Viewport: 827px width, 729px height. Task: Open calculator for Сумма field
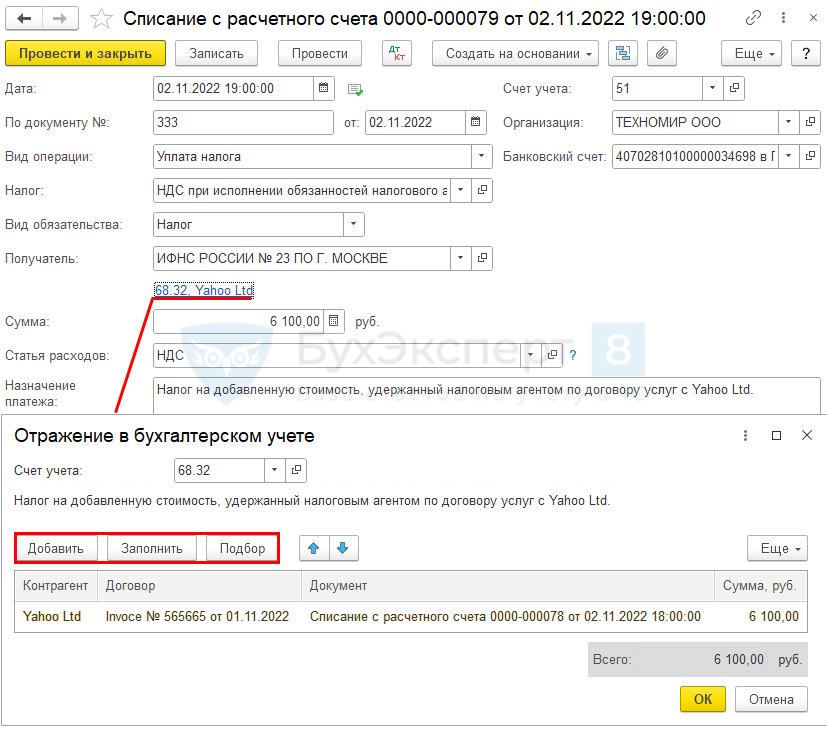tap(334, 321)
